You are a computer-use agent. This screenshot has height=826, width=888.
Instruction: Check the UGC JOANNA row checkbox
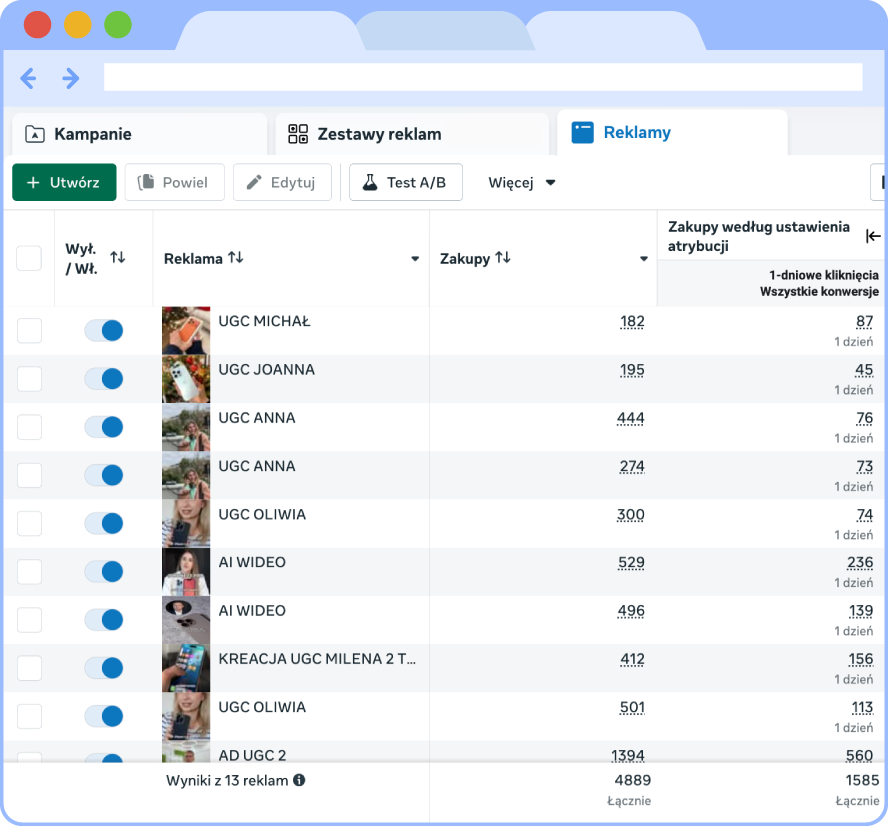30,379
